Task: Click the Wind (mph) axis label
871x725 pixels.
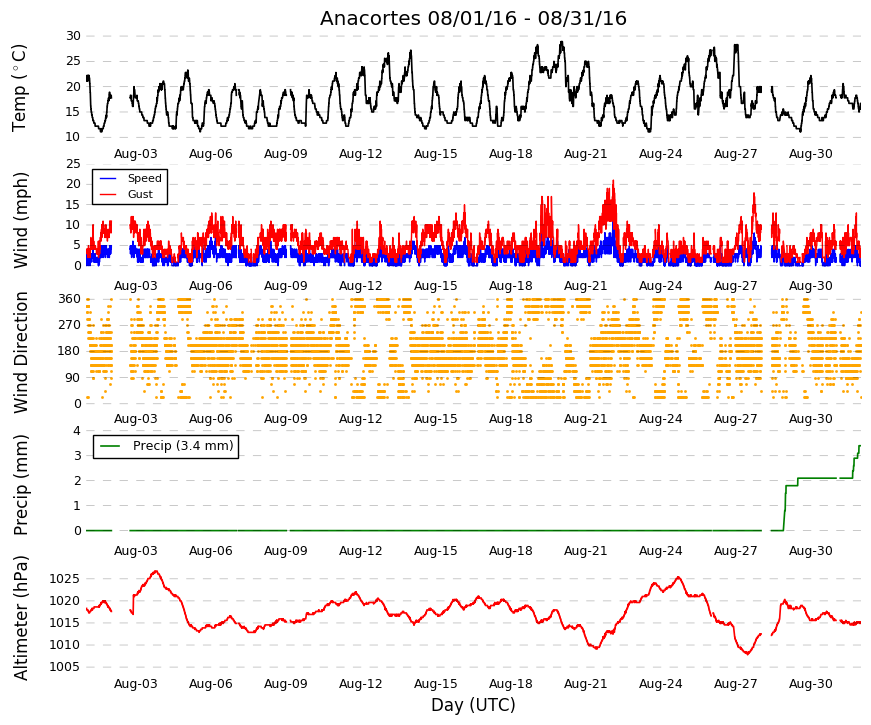Action: (x=20, y=220)
